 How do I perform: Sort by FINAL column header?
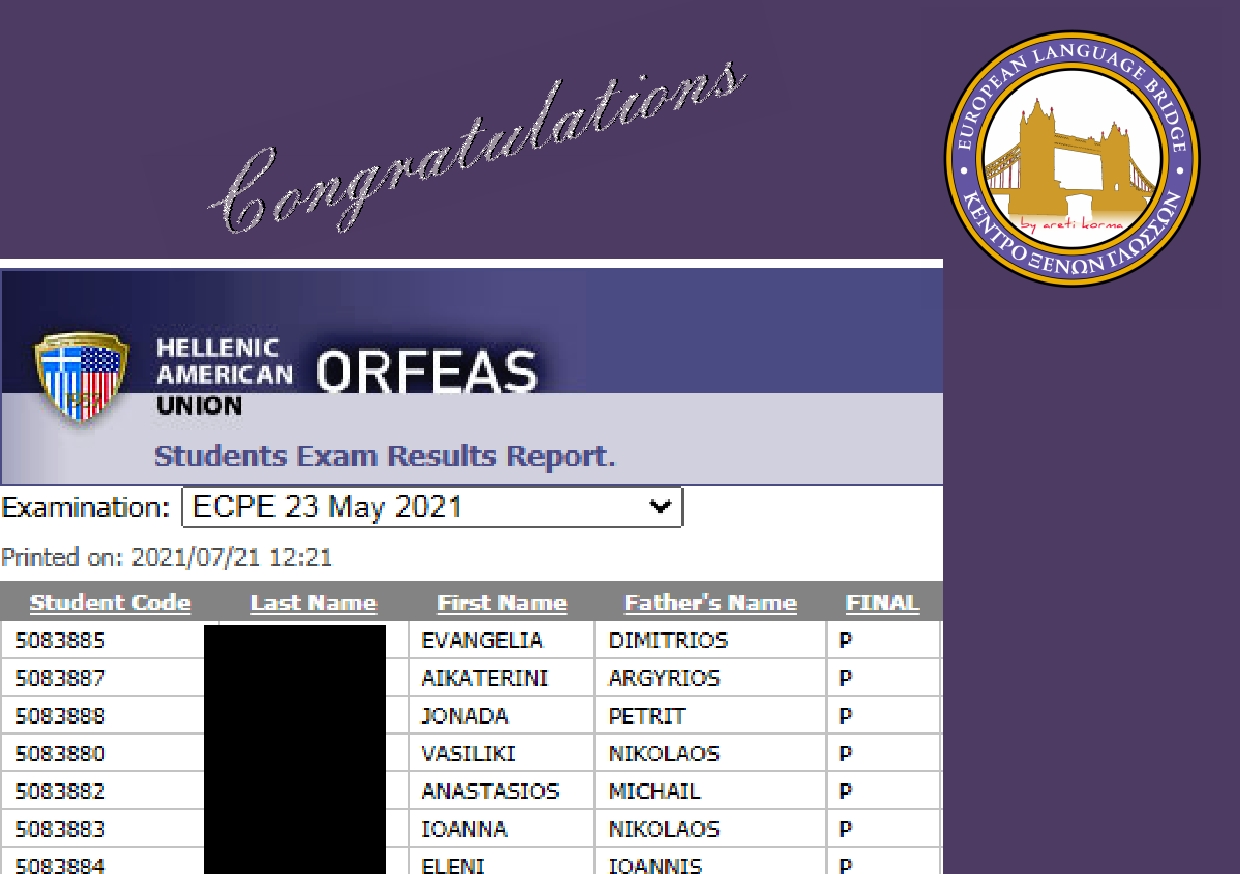point(881,603)
